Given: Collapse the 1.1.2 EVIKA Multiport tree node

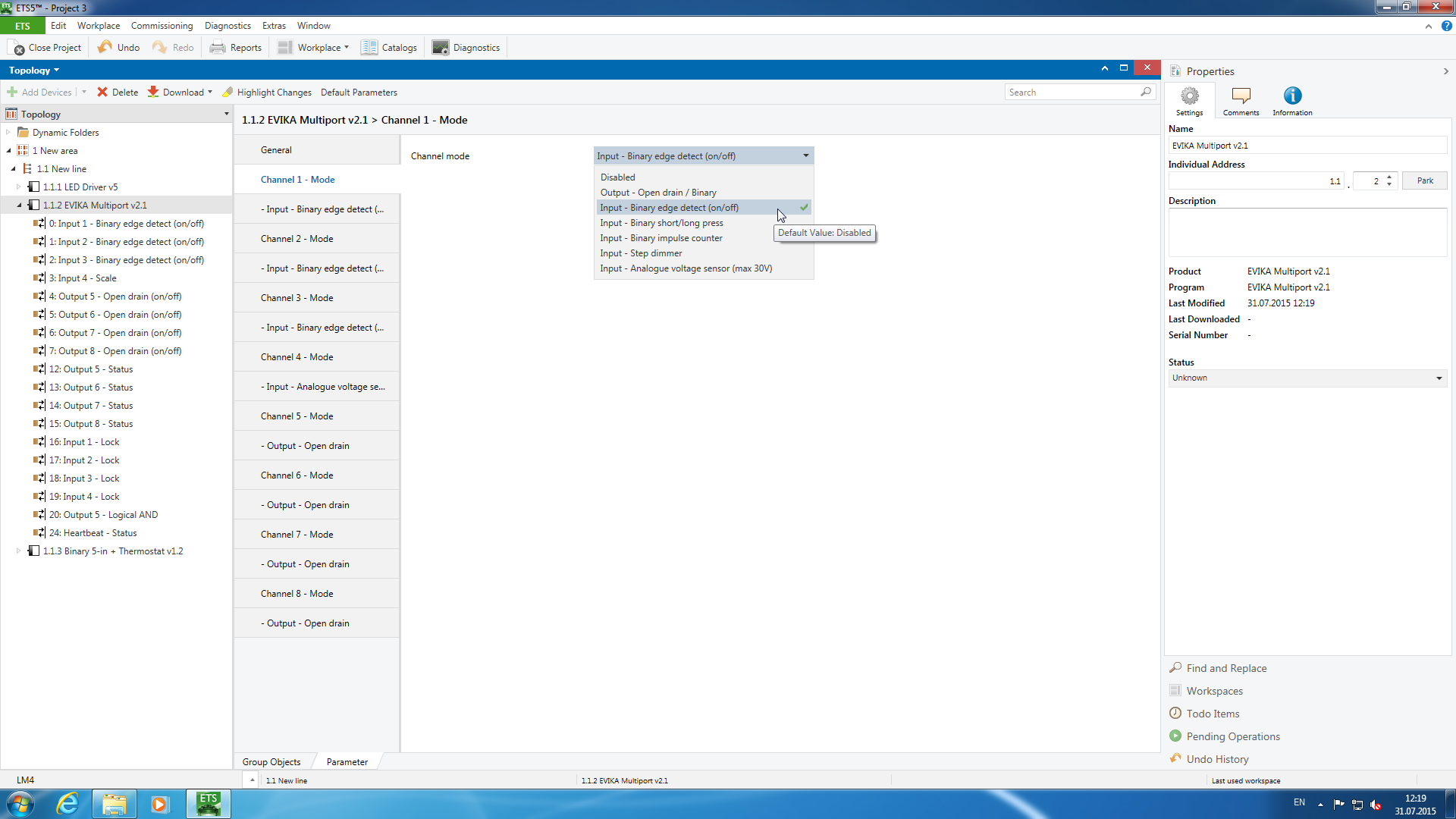Looking at the screenshot, I should [x=20, y=206].
